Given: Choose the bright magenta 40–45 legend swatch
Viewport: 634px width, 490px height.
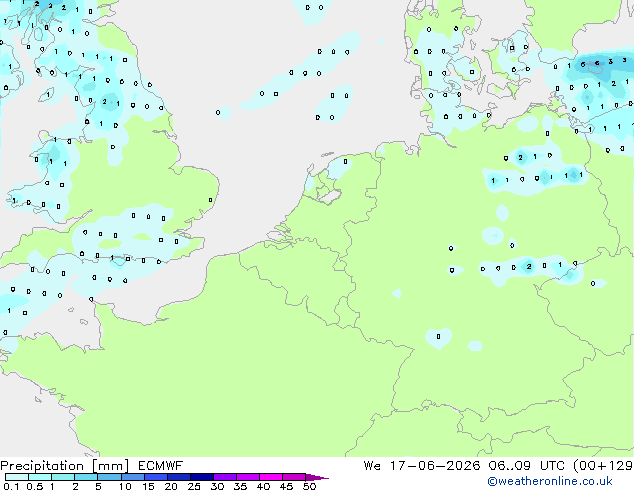Looking at the screenshot, I should click(271, 477).
